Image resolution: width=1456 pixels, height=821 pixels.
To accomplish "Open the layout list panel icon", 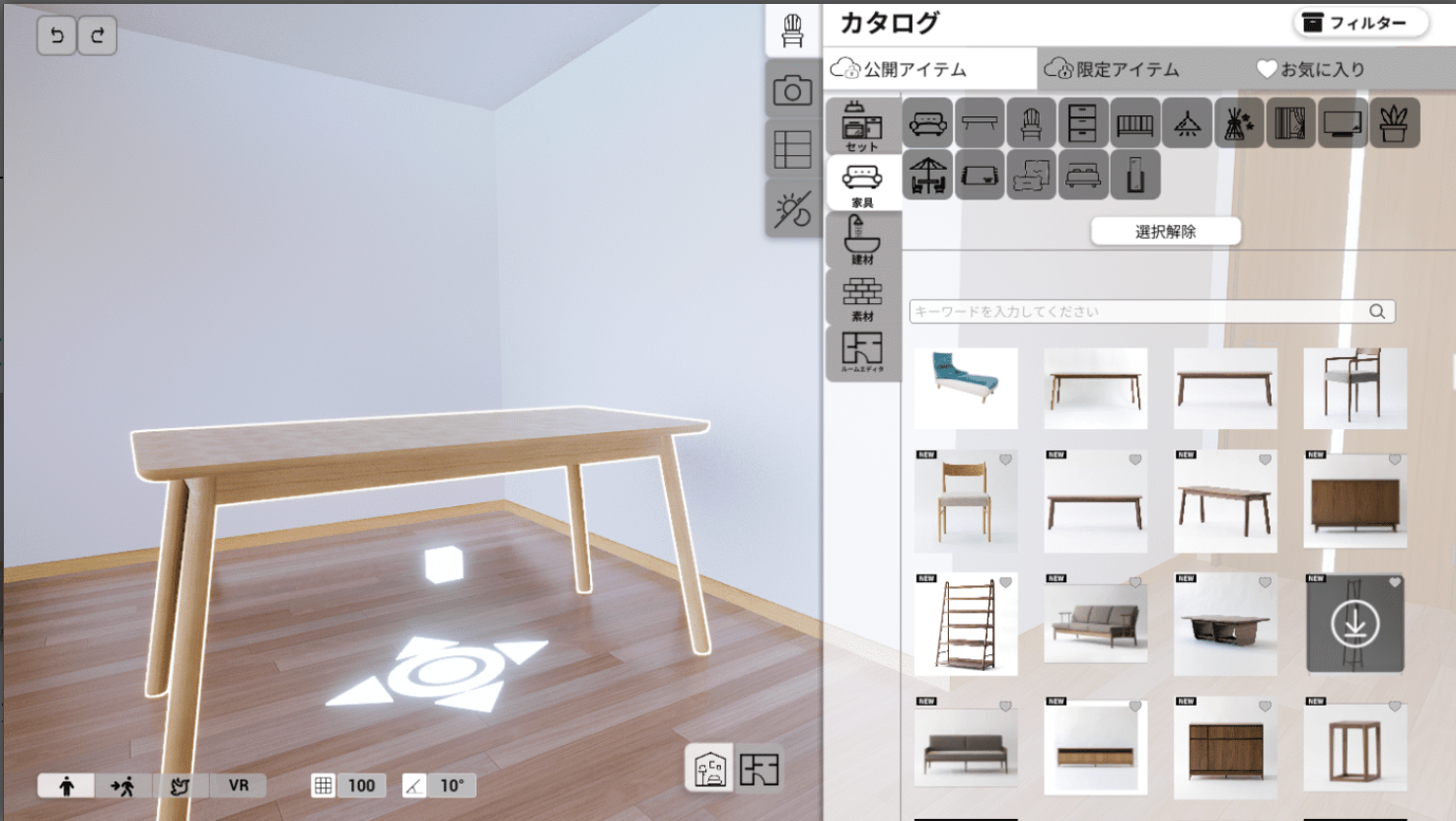I will click(793, 150).
